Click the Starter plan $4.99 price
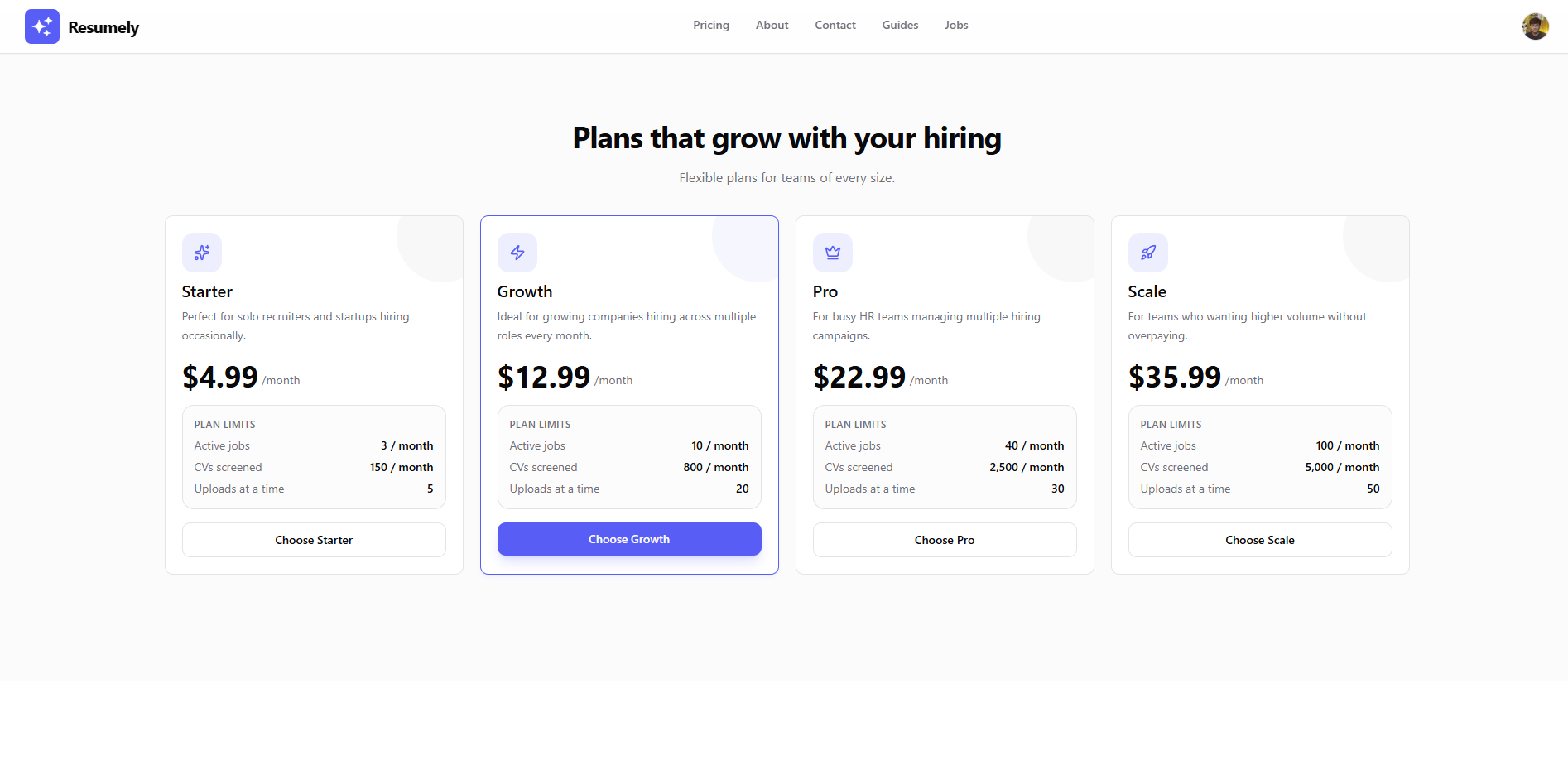 [220, 377]
